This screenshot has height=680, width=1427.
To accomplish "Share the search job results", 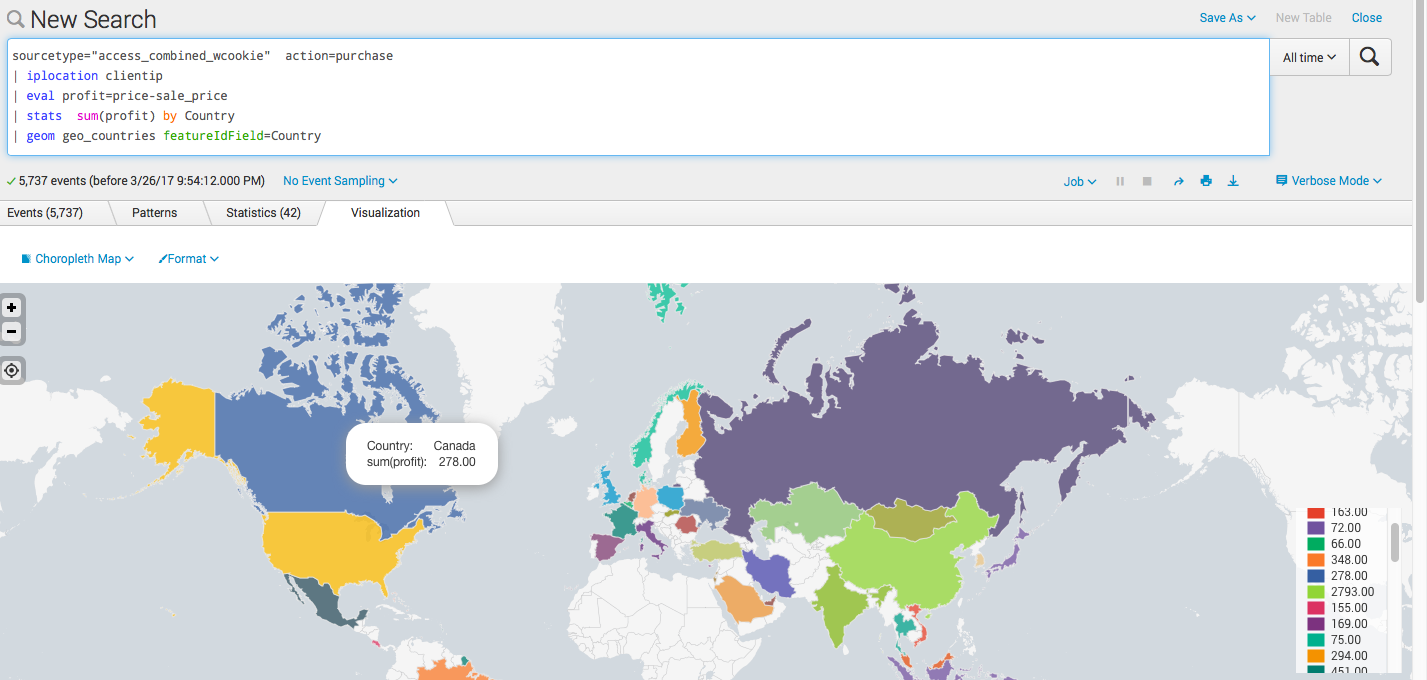I will click(x=1178, y=182).
